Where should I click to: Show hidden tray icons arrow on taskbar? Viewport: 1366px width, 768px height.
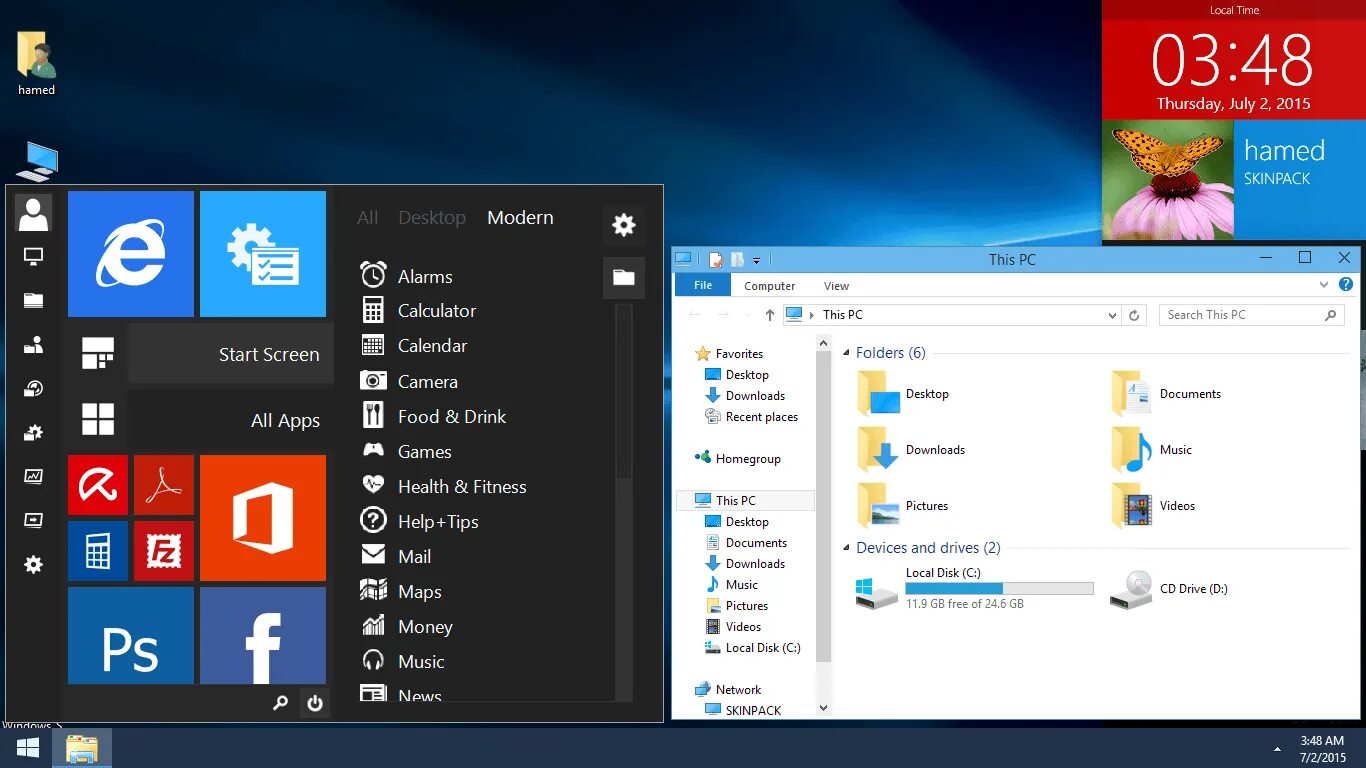coord(1277,748)
